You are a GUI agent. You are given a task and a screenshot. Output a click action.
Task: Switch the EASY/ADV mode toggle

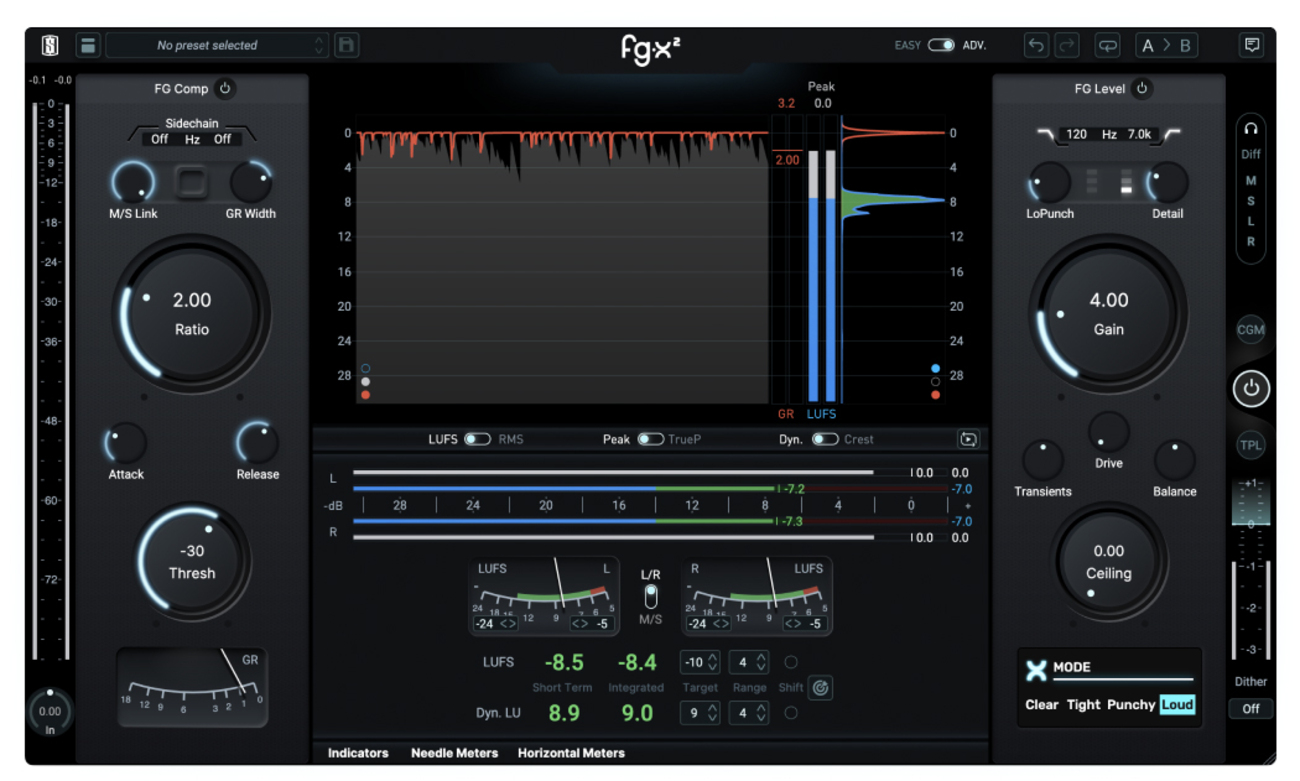(x=940, y=45)
